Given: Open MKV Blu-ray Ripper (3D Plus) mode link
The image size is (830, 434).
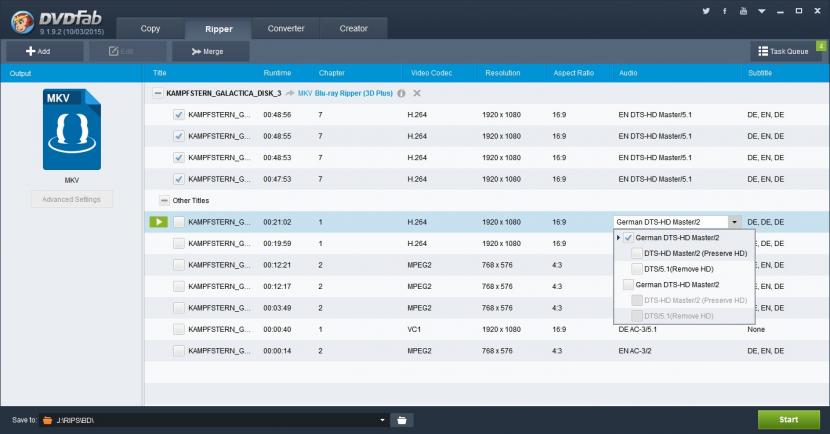Looking at the screenshot, I should [x=345, y=93].
